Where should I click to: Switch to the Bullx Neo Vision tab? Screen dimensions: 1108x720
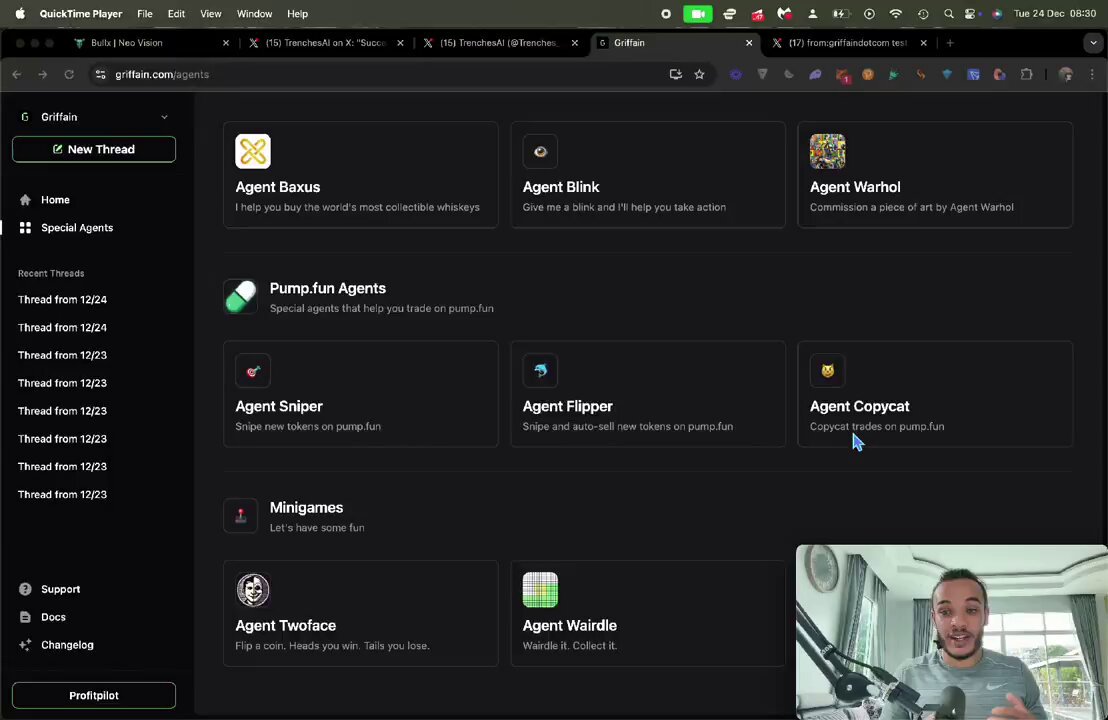pos(152,43)
